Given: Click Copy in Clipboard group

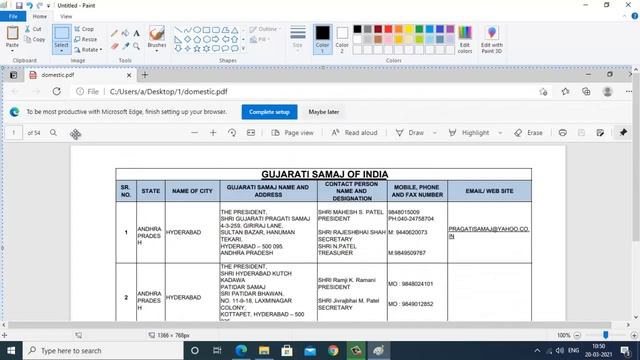Looking at the screenshot, I should (x=34, y=40).
